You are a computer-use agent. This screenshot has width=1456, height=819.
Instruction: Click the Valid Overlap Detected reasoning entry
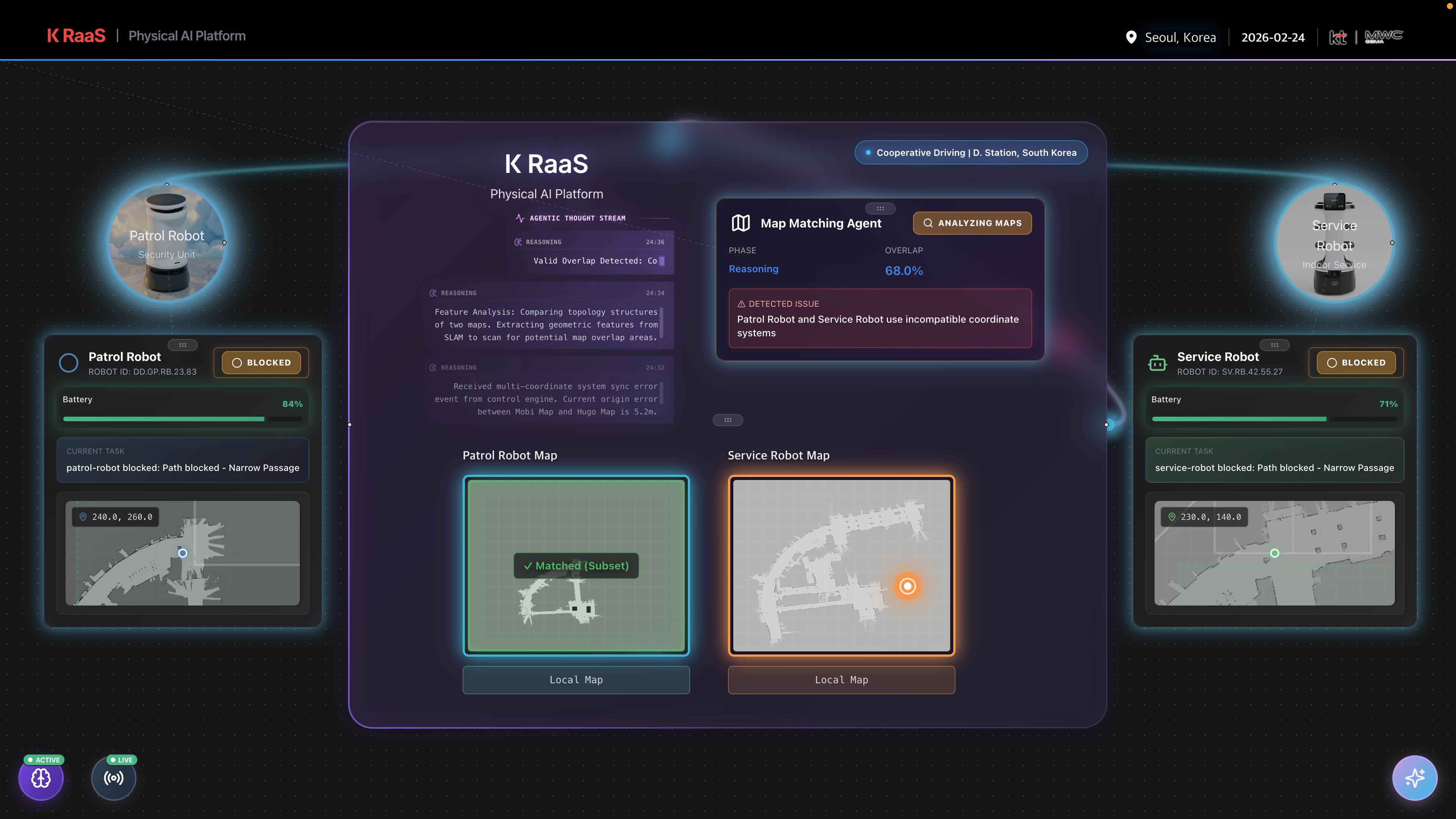(591, 252)
